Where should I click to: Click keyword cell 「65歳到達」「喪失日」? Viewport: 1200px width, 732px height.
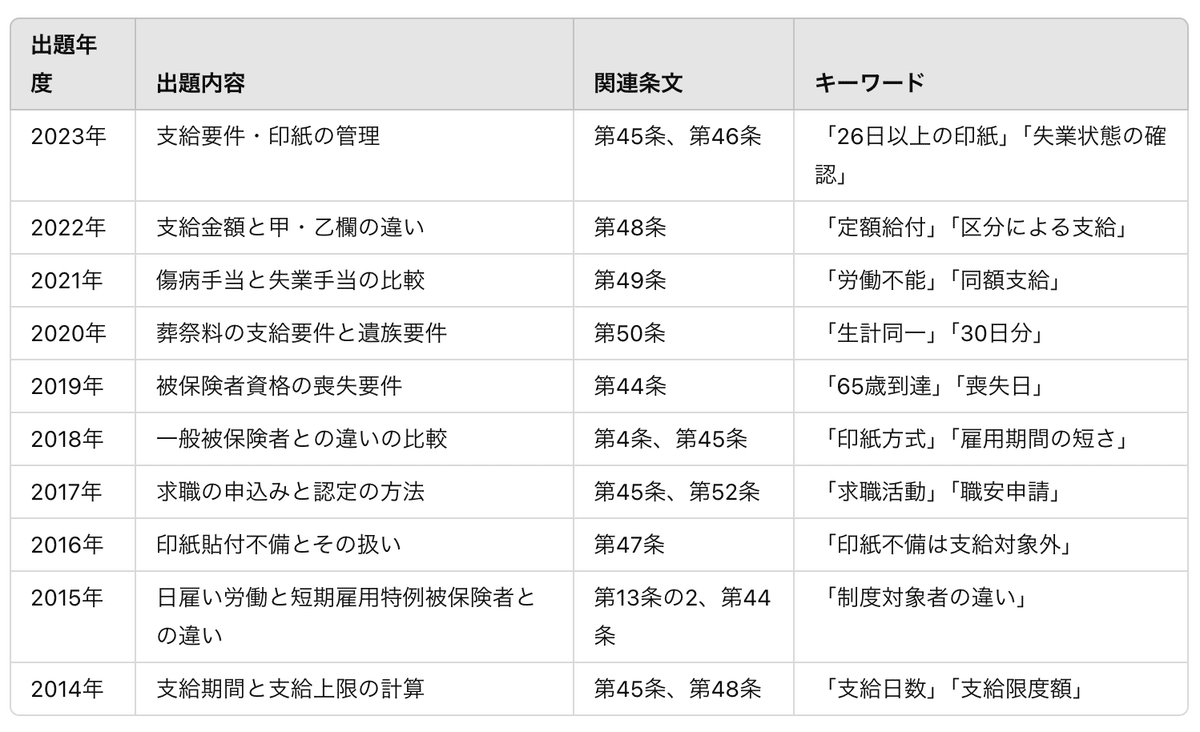point(928,387)
